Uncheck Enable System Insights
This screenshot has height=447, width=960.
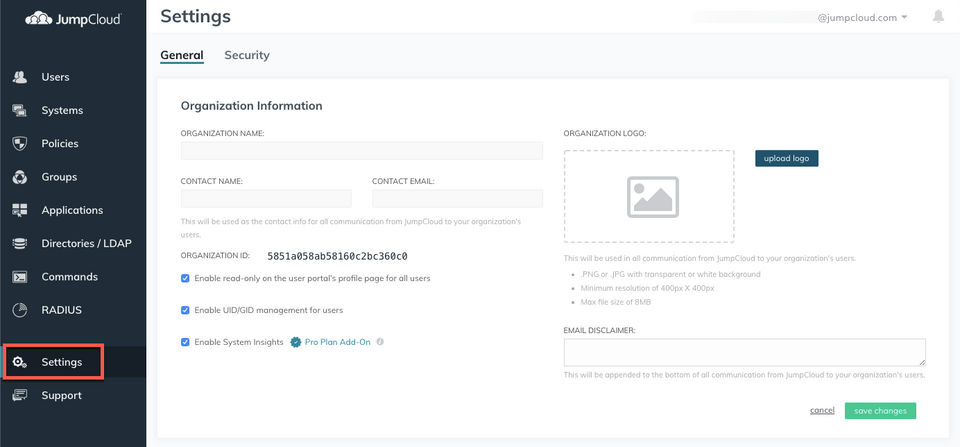click(x=185, y=342)
